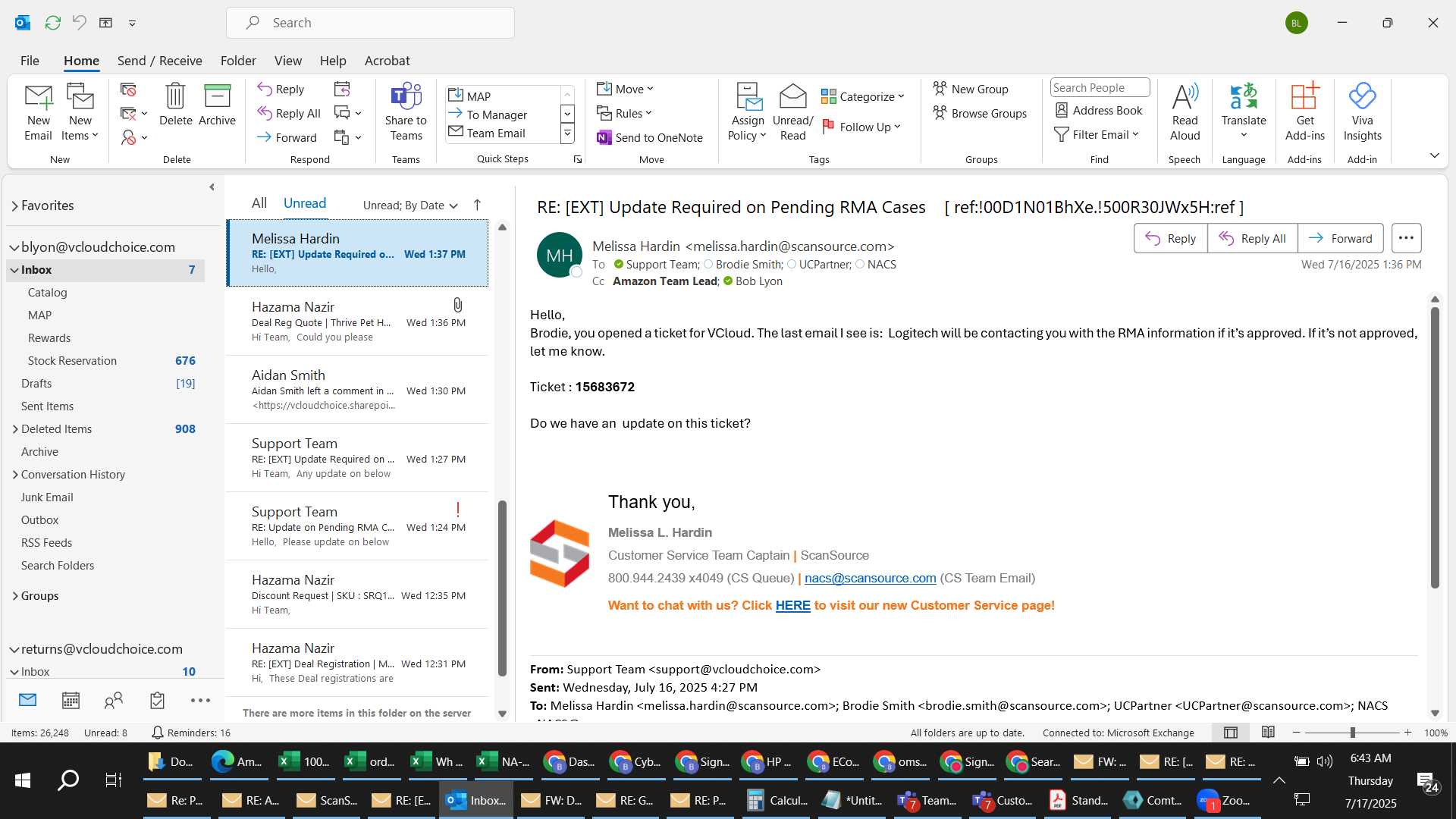Open notification center on taskbar
The height and width of the screenshot is (819, 1456).
1427,781
